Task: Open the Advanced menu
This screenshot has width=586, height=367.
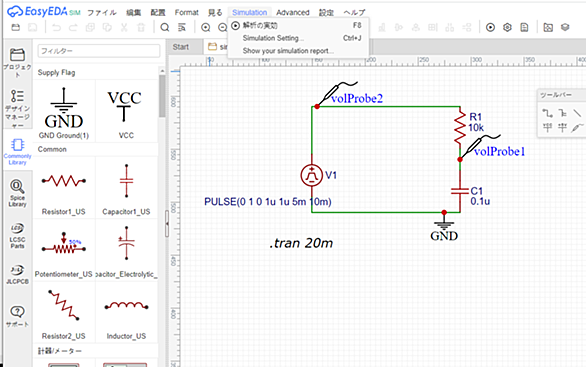Action: coord(293,12)
